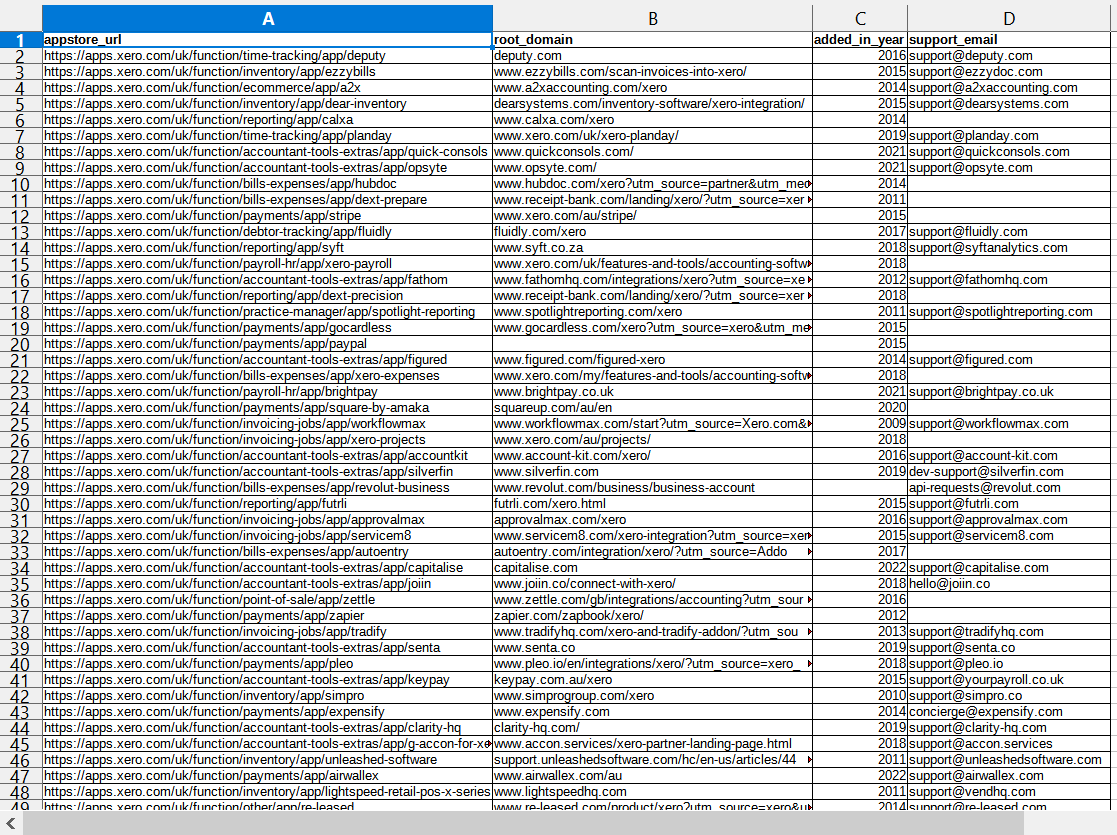Select row 20 header
The width and height of the screenshot is (1117, 835).
(21, 344)
